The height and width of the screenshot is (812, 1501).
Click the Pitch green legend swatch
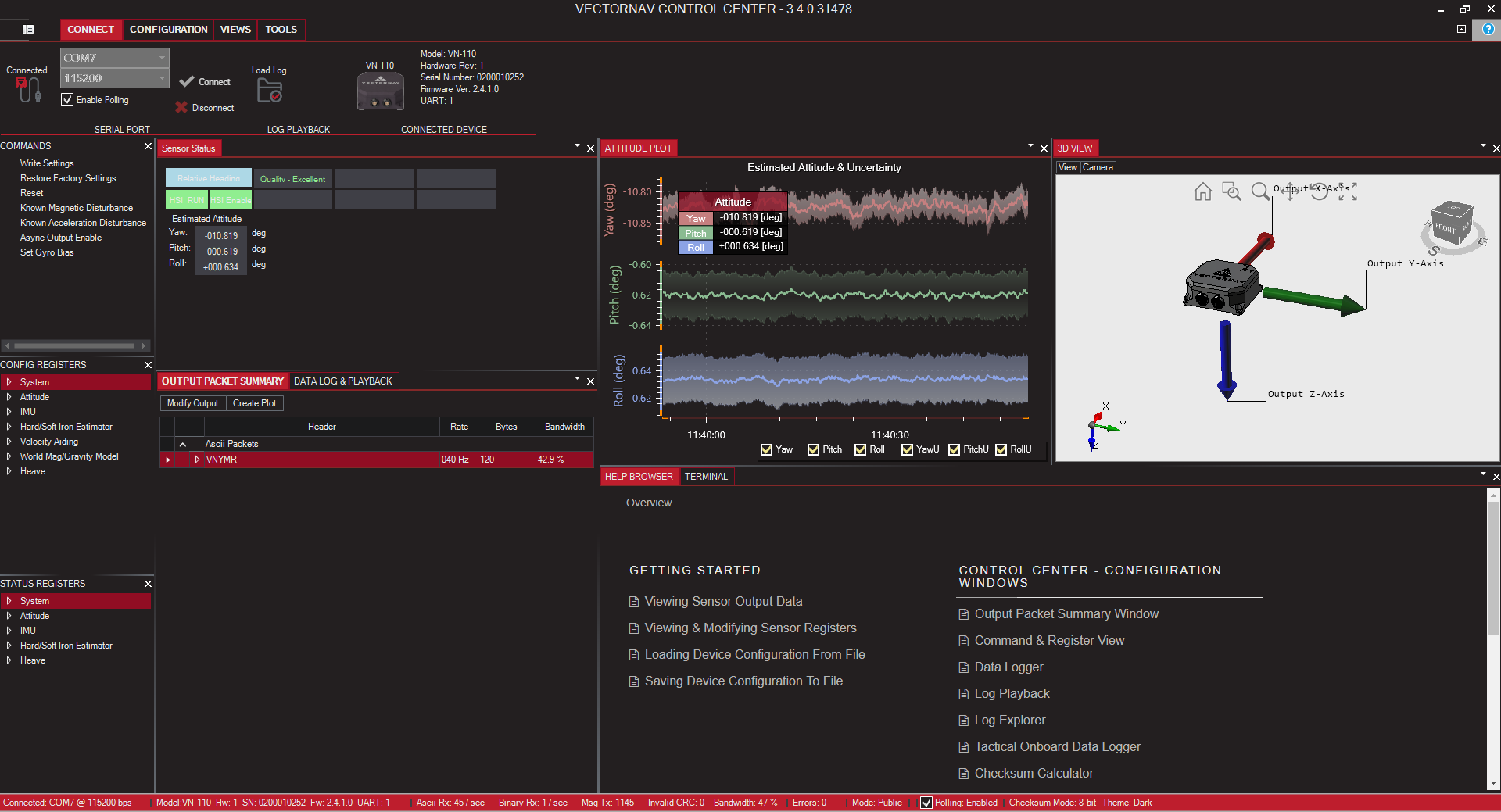(x=696, y=233)
